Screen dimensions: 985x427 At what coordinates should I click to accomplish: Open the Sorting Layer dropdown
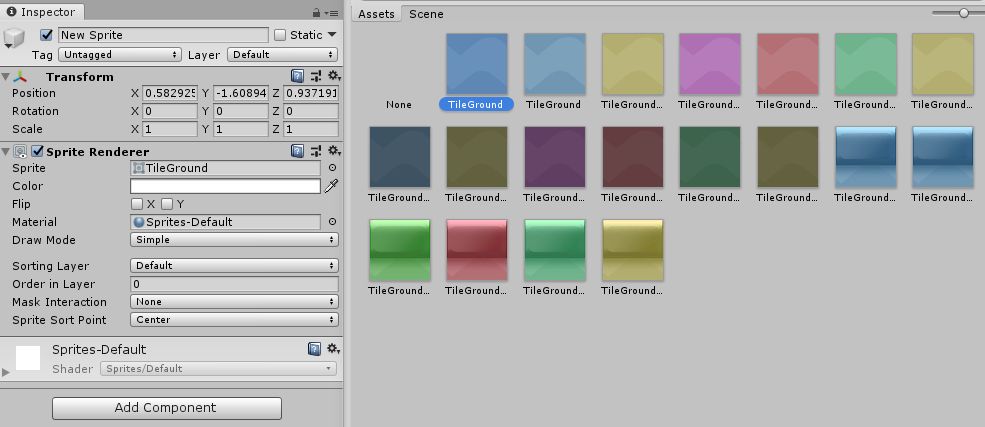(x=234, y=266)
